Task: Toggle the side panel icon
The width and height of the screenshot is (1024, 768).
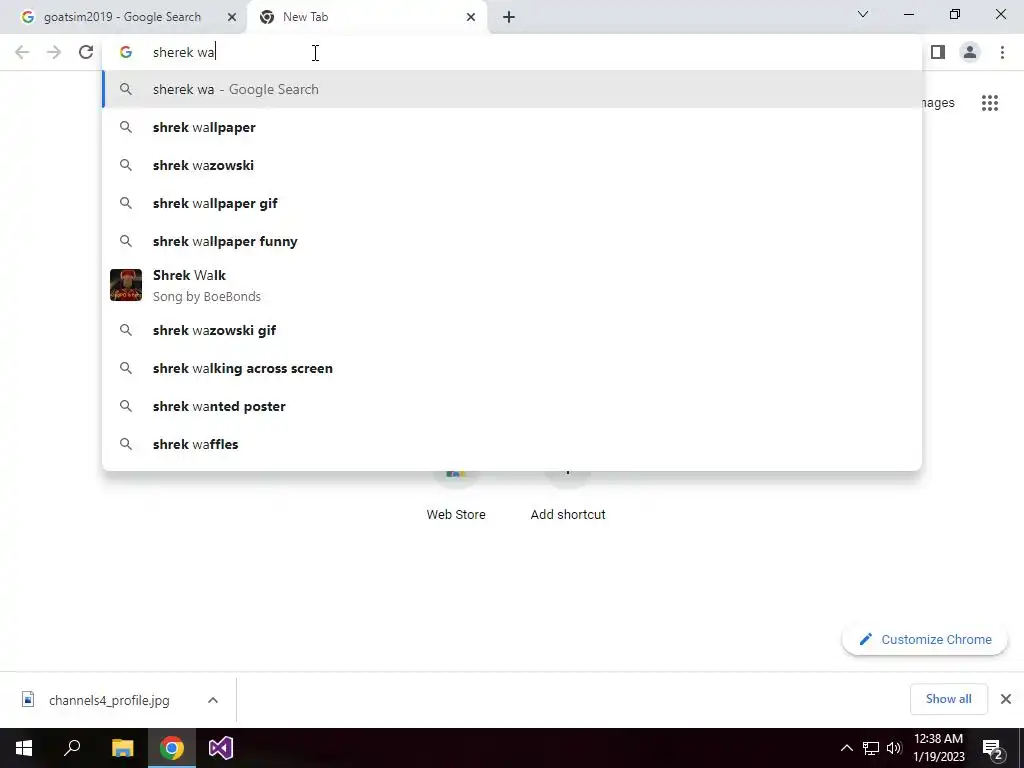Action: click(x=938, y=52)
